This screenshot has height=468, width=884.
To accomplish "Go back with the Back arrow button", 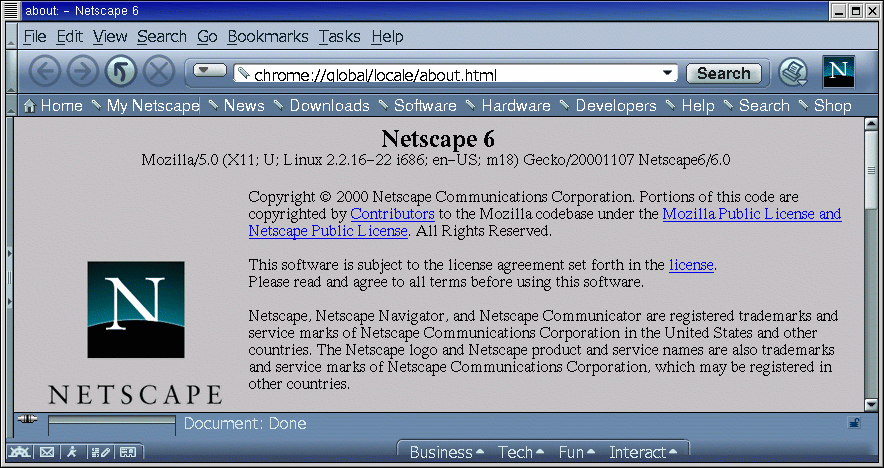I will click(45, 72).
